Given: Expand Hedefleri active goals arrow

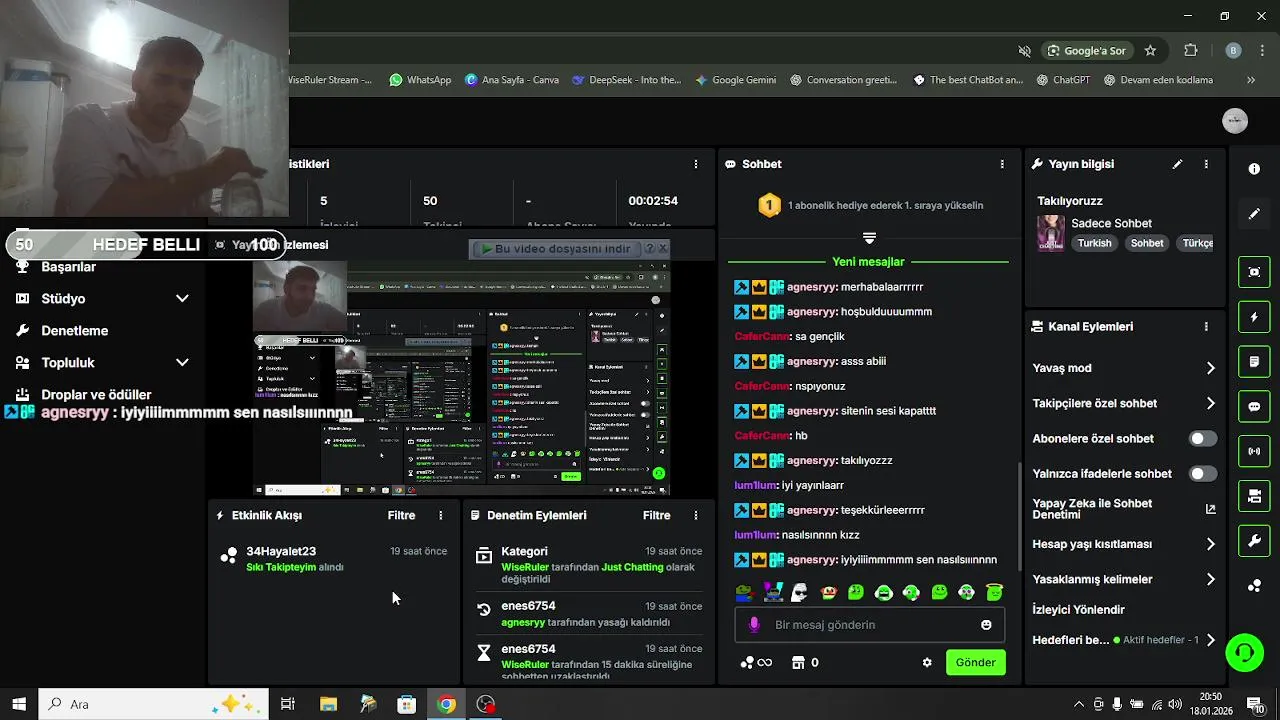Looking at the screenshot, I should pyautogui.click(x=1210, y=640).
